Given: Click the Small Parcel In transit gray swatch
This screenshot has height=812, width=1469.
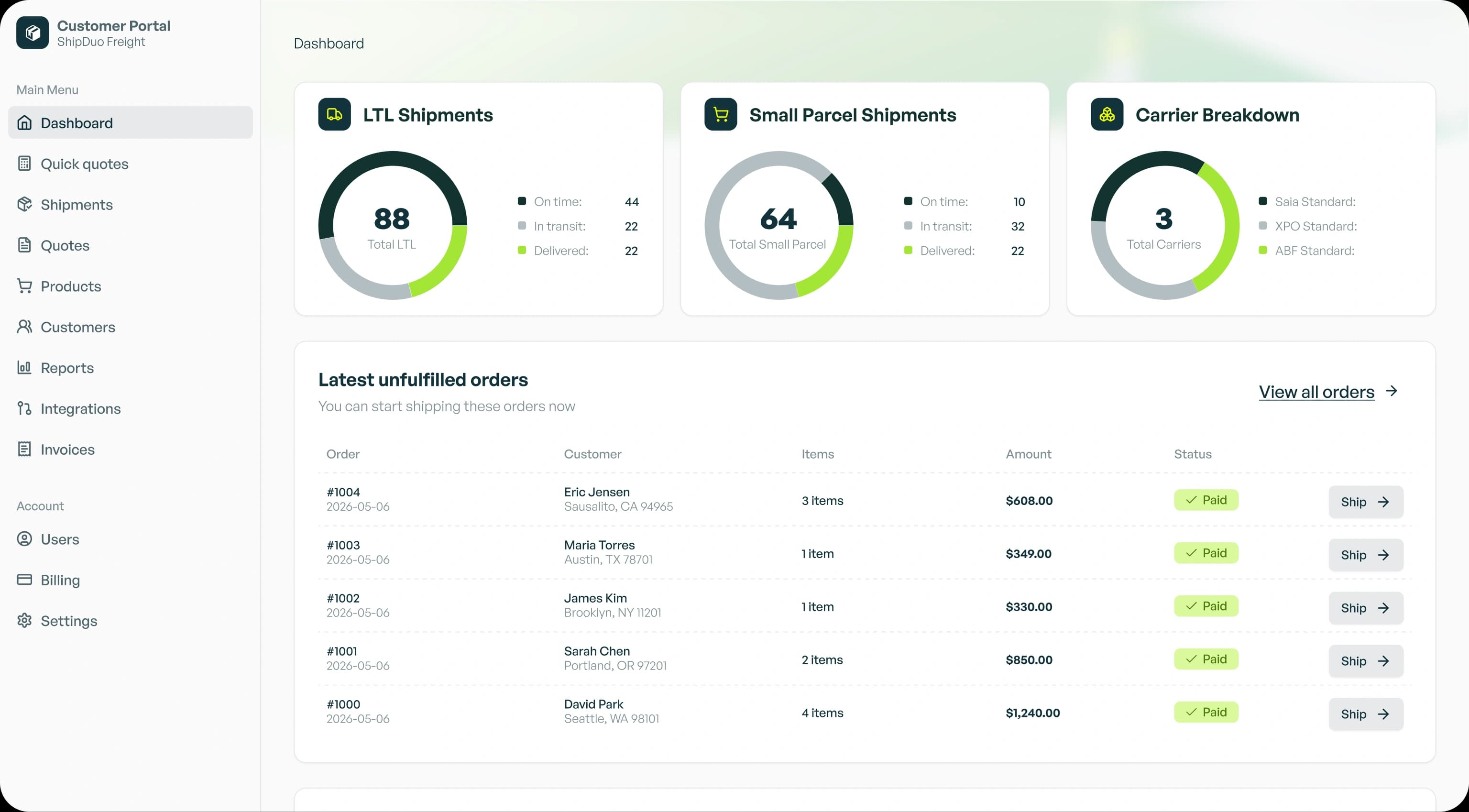Looking at the screenshot, I should point(908,225).
